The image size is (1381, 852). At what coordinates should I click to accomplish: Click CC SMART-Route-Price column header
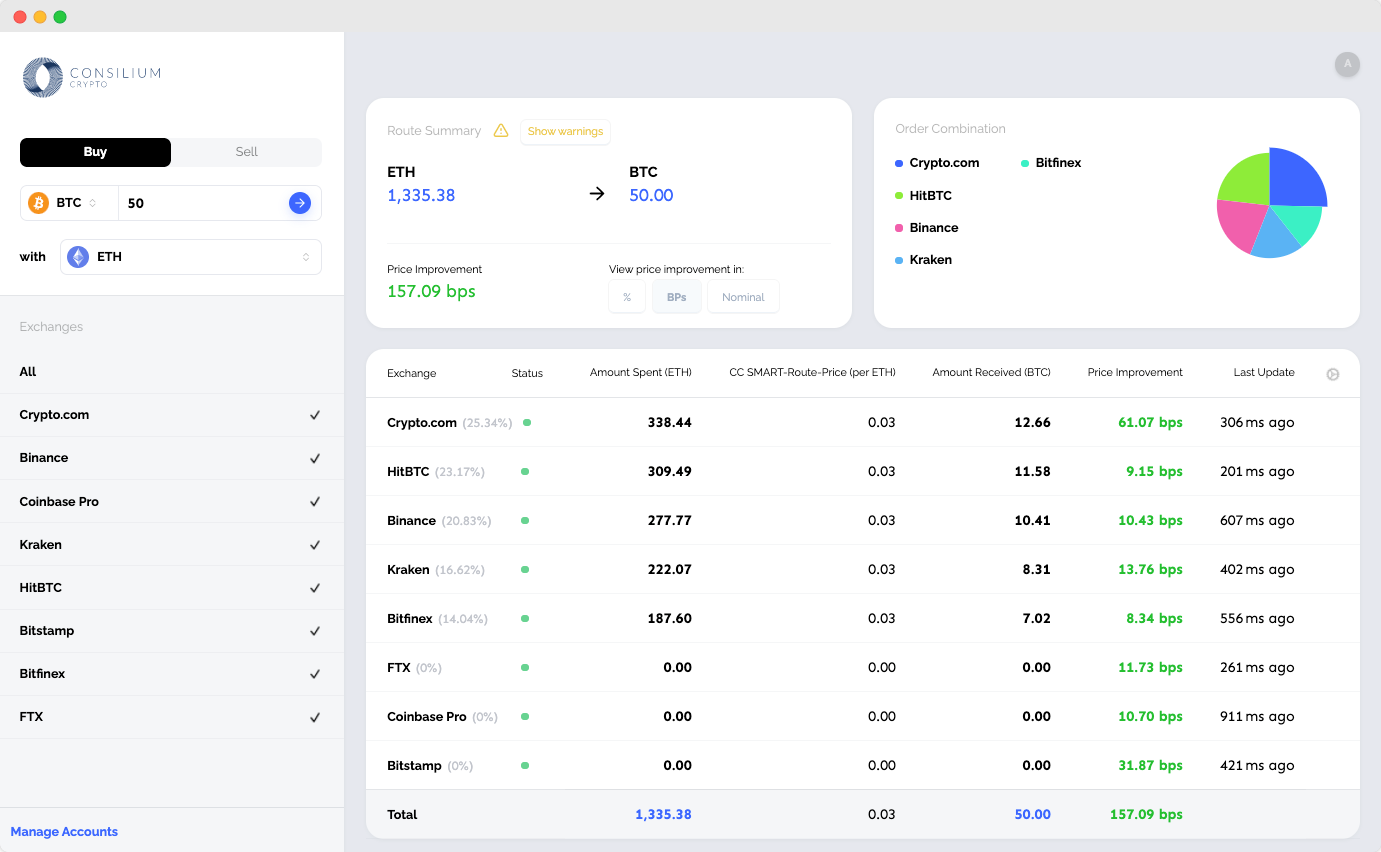[x=812, y=373]
